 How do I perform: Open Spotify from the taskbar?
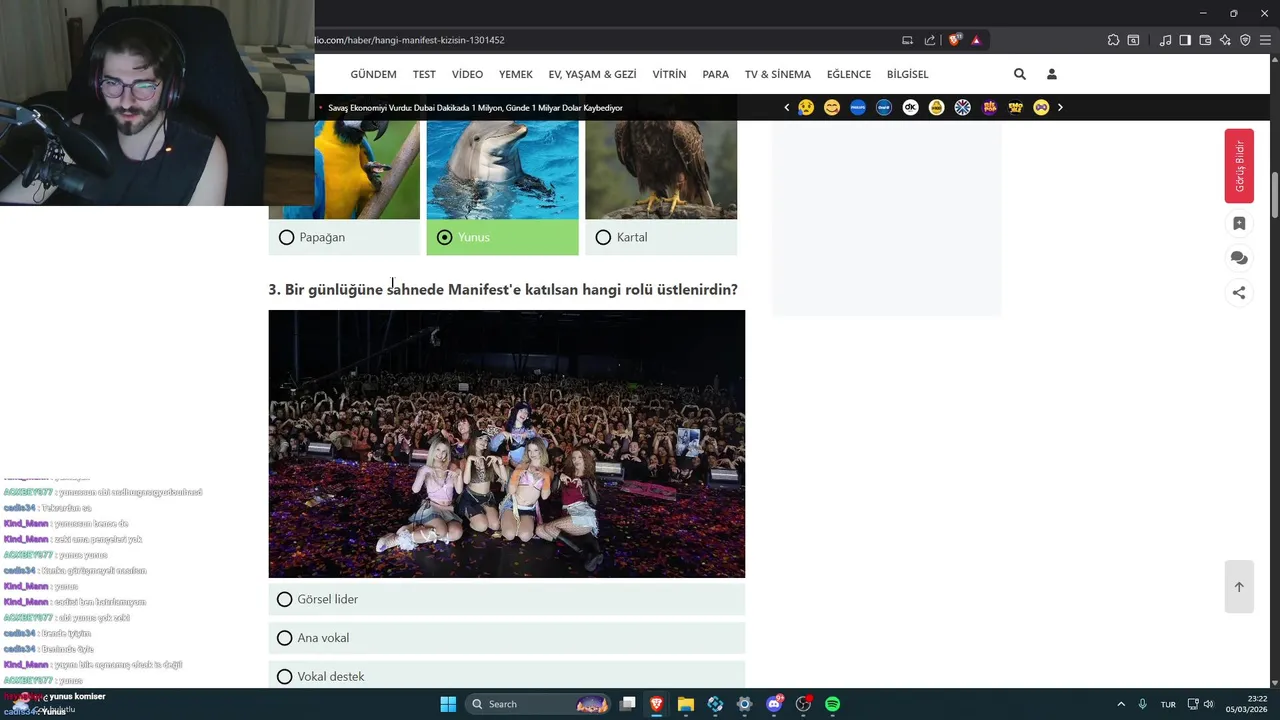832,704
